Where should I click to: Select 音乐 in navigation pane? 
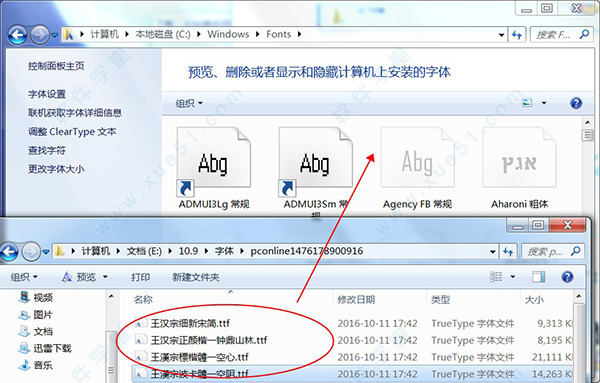[36, 365]
